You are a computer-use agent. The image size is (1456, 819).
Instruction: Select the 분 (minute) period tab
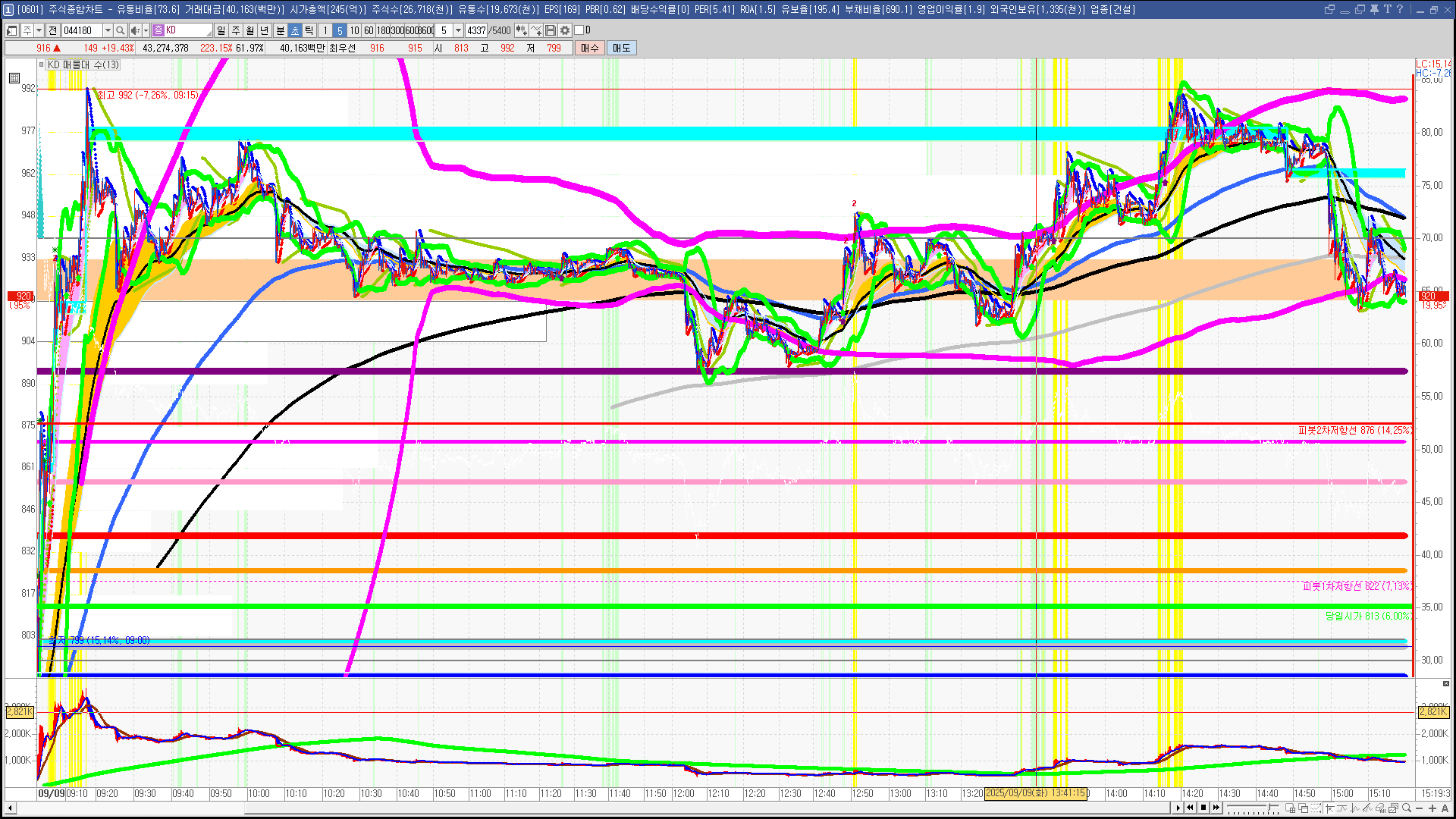[x=280, y=30]
